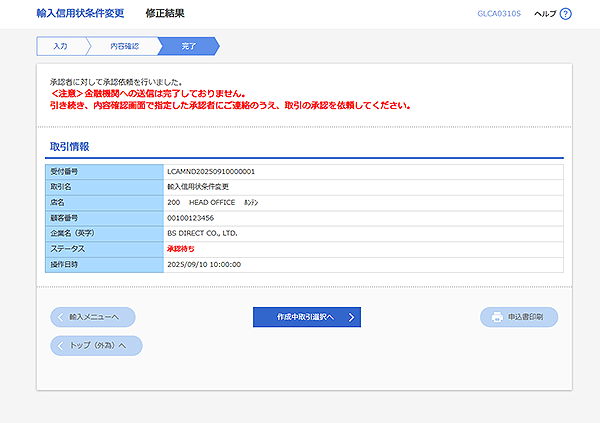
Task: Click the printer icon on 申込書印刷 button
Action: (497, 317)
